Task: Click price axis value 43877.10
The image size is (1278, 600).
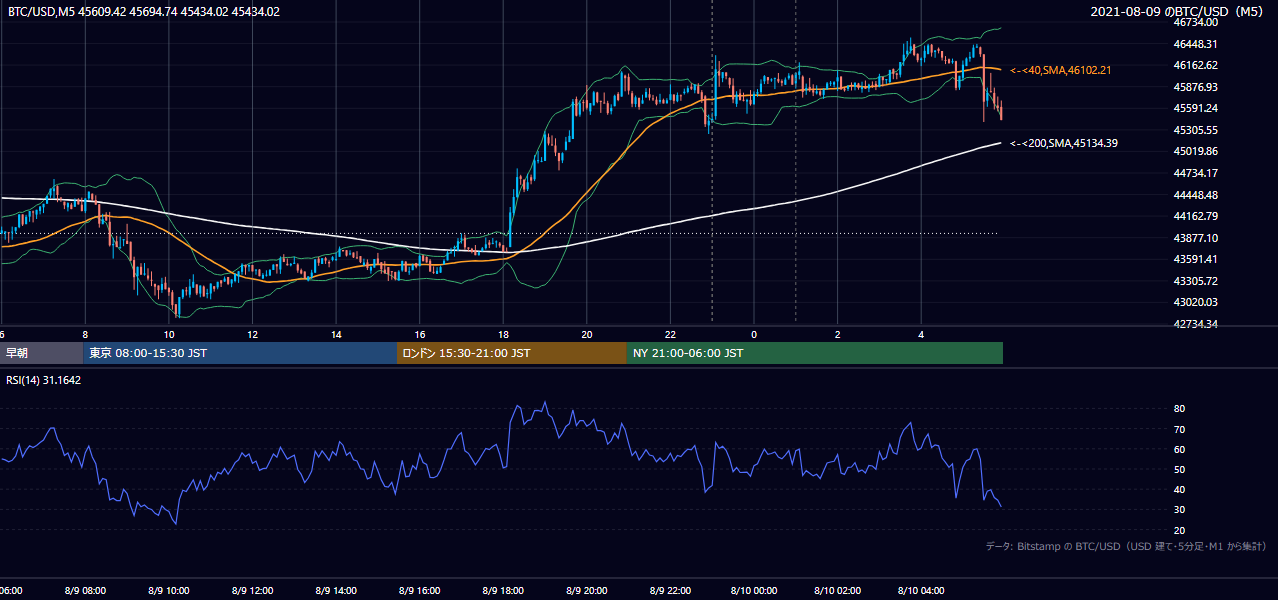Action: pyautogui.click(x=1195, y=237)
